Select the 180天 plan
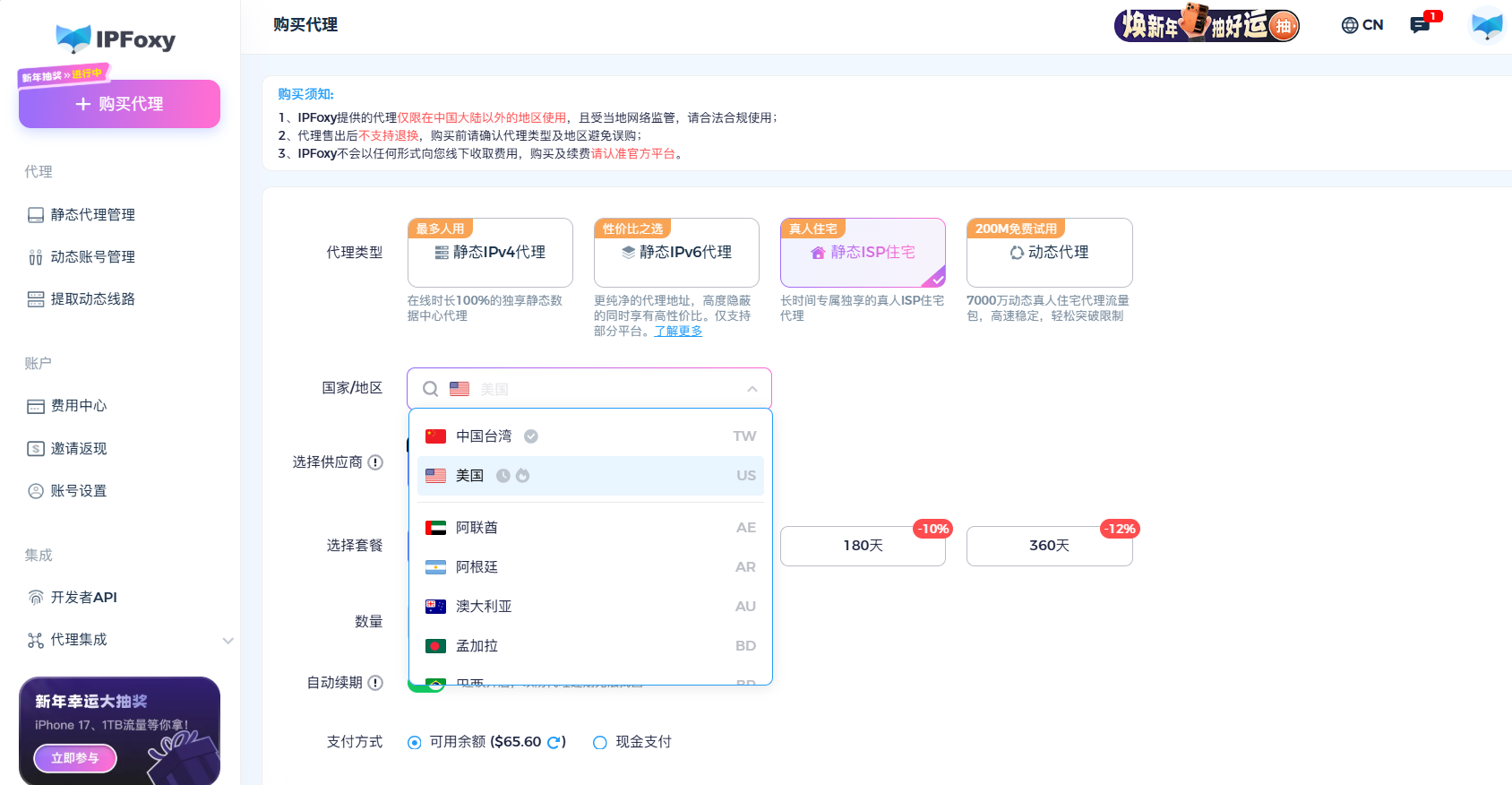The width and height of the screenshot is (1512, 785). pos(863,546)
